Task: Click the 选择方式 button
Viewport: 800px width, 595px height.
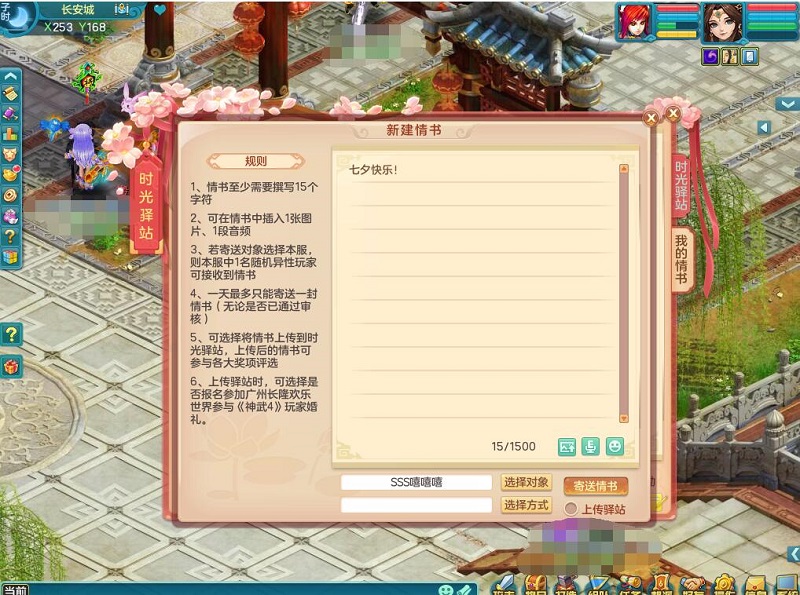Action: (526, 505)
